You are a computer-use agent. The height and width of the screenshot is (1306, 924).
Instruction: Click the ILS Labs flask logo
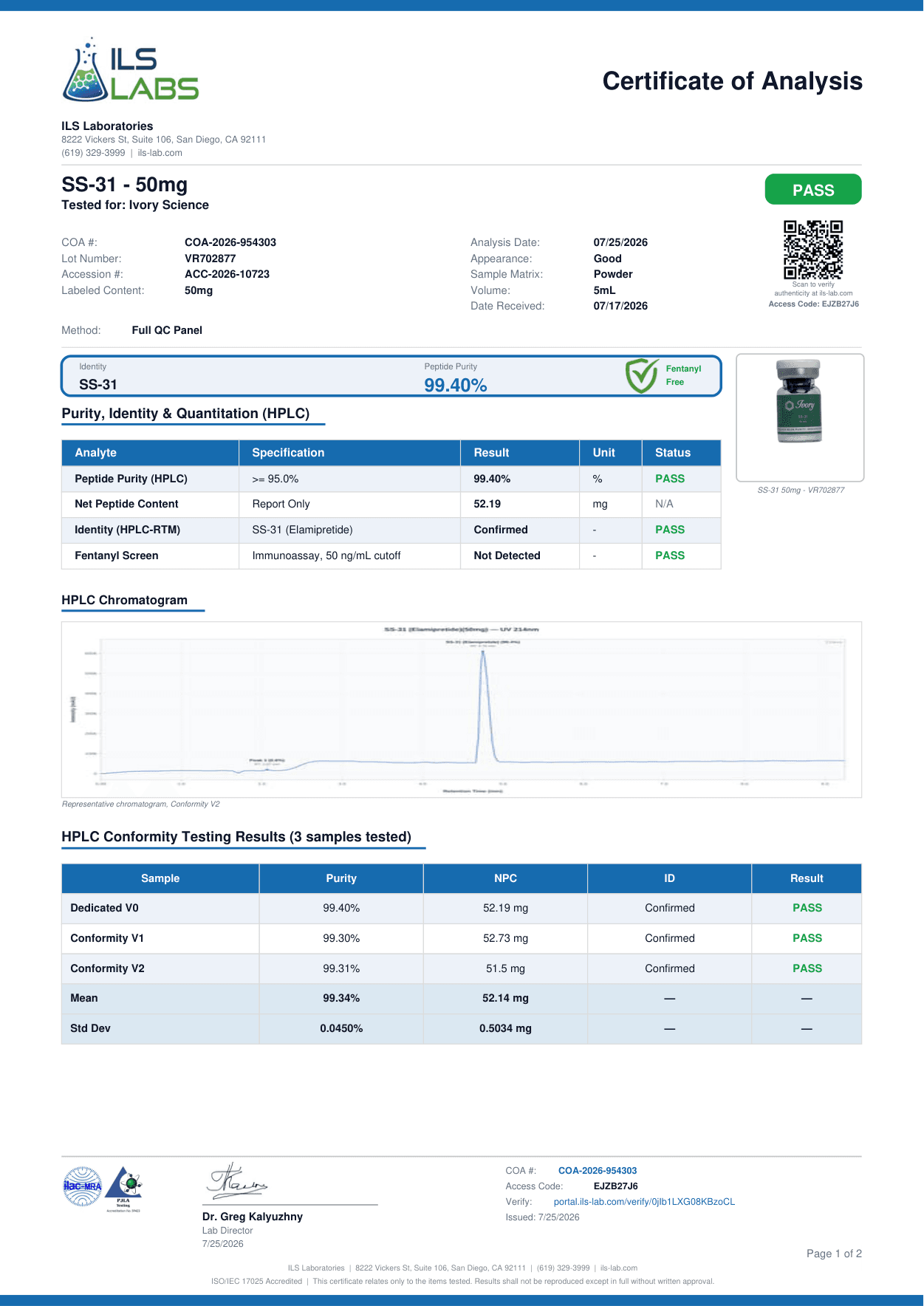tap(130, 69)
